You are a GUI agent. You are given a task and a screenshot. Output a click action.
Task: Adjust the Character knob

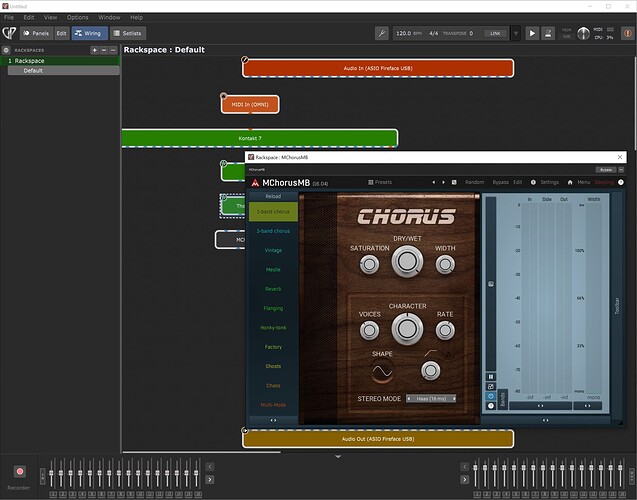coord(407,329)
